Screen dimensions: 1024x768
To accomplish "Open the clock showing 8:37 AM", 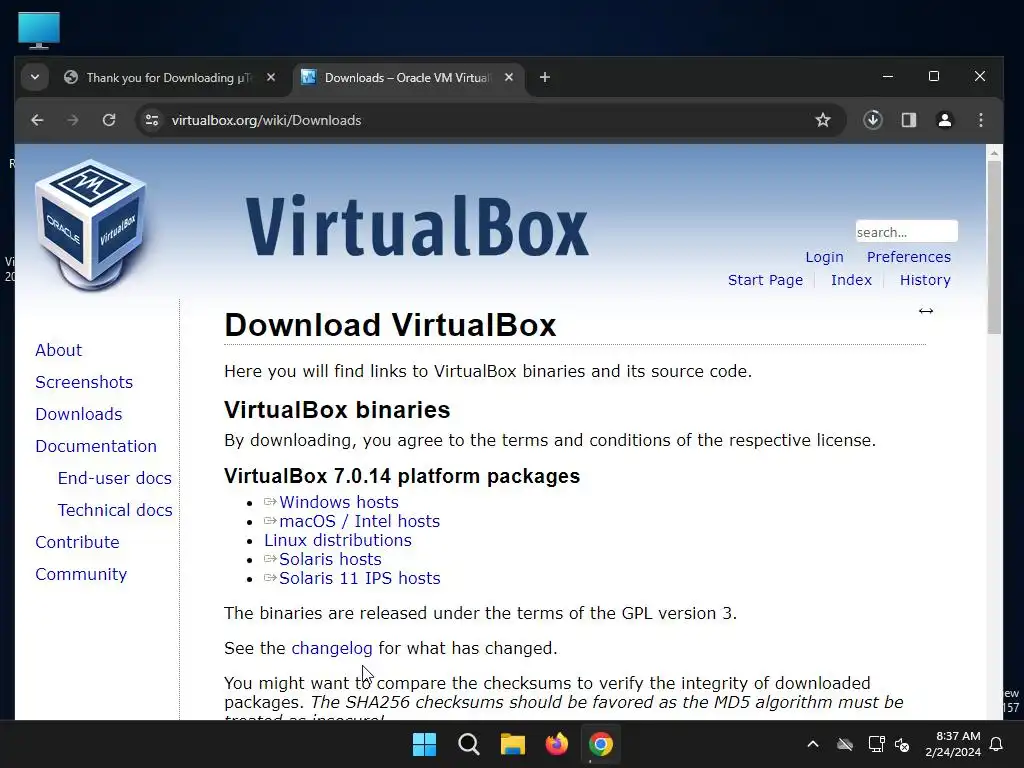I will pyautogui.click(x=953, y=744).
